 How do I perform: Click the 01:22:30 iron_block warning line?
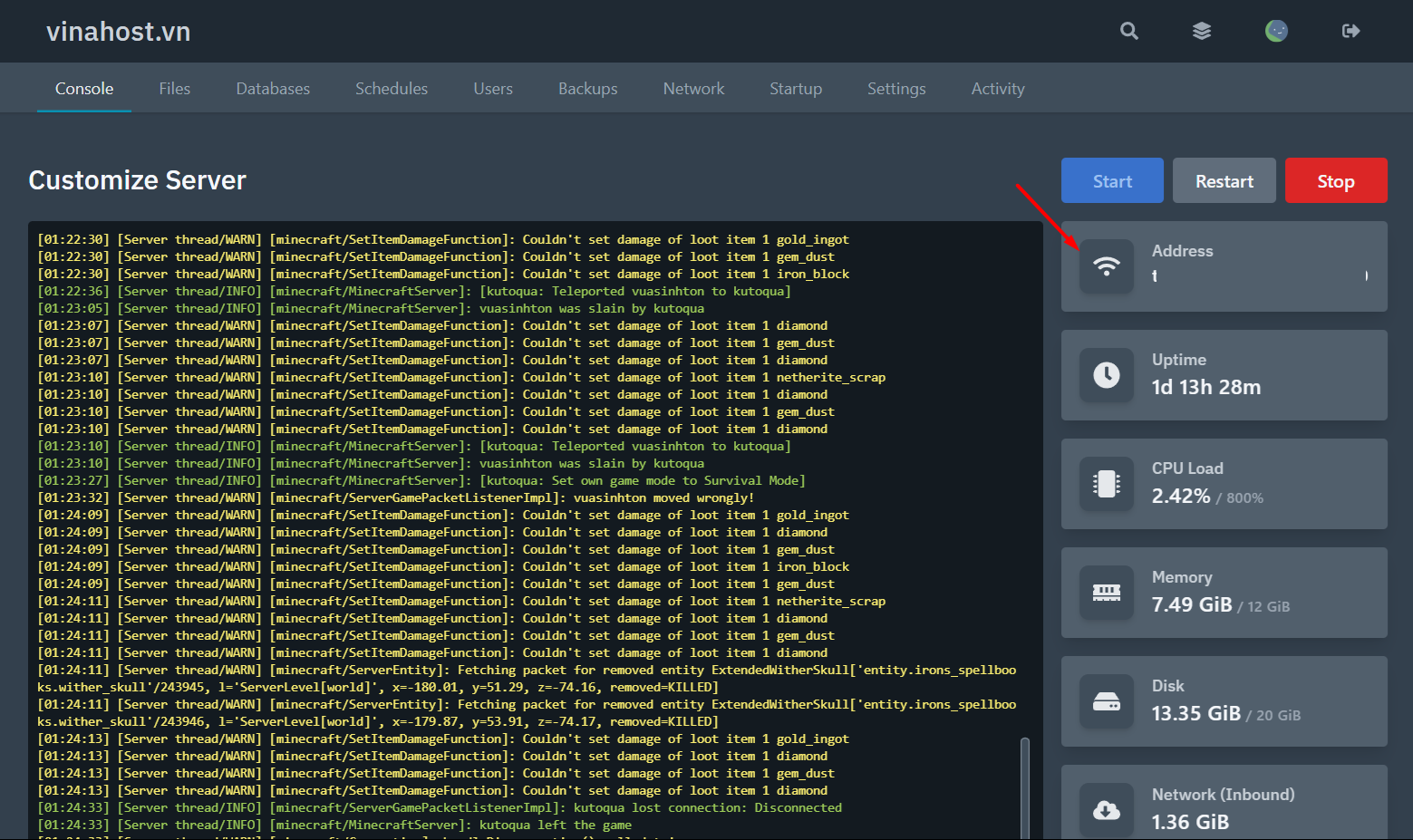click(443, 274)
